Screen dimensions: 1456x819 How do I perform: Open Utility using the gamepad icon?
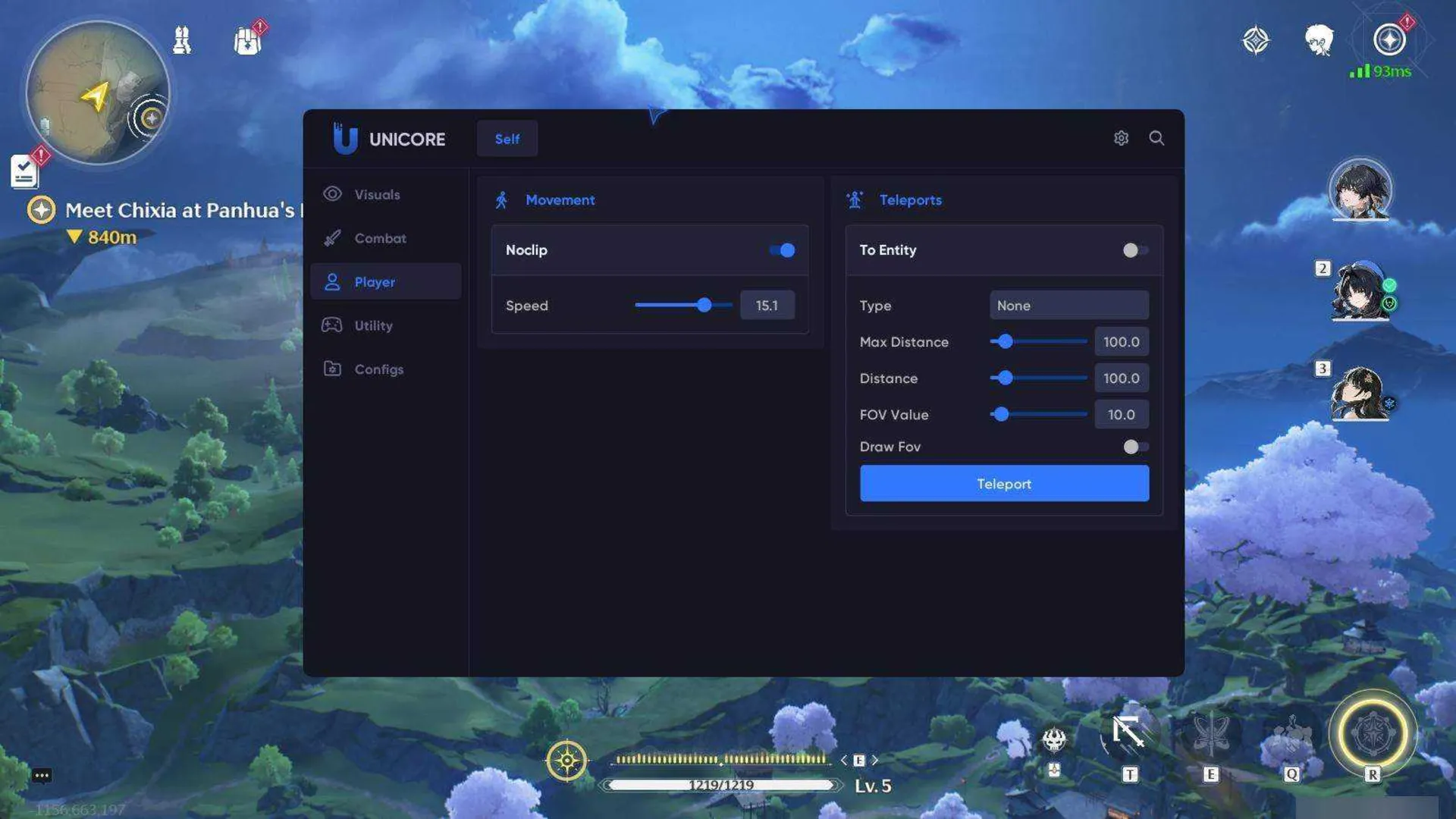click(331, 325)
